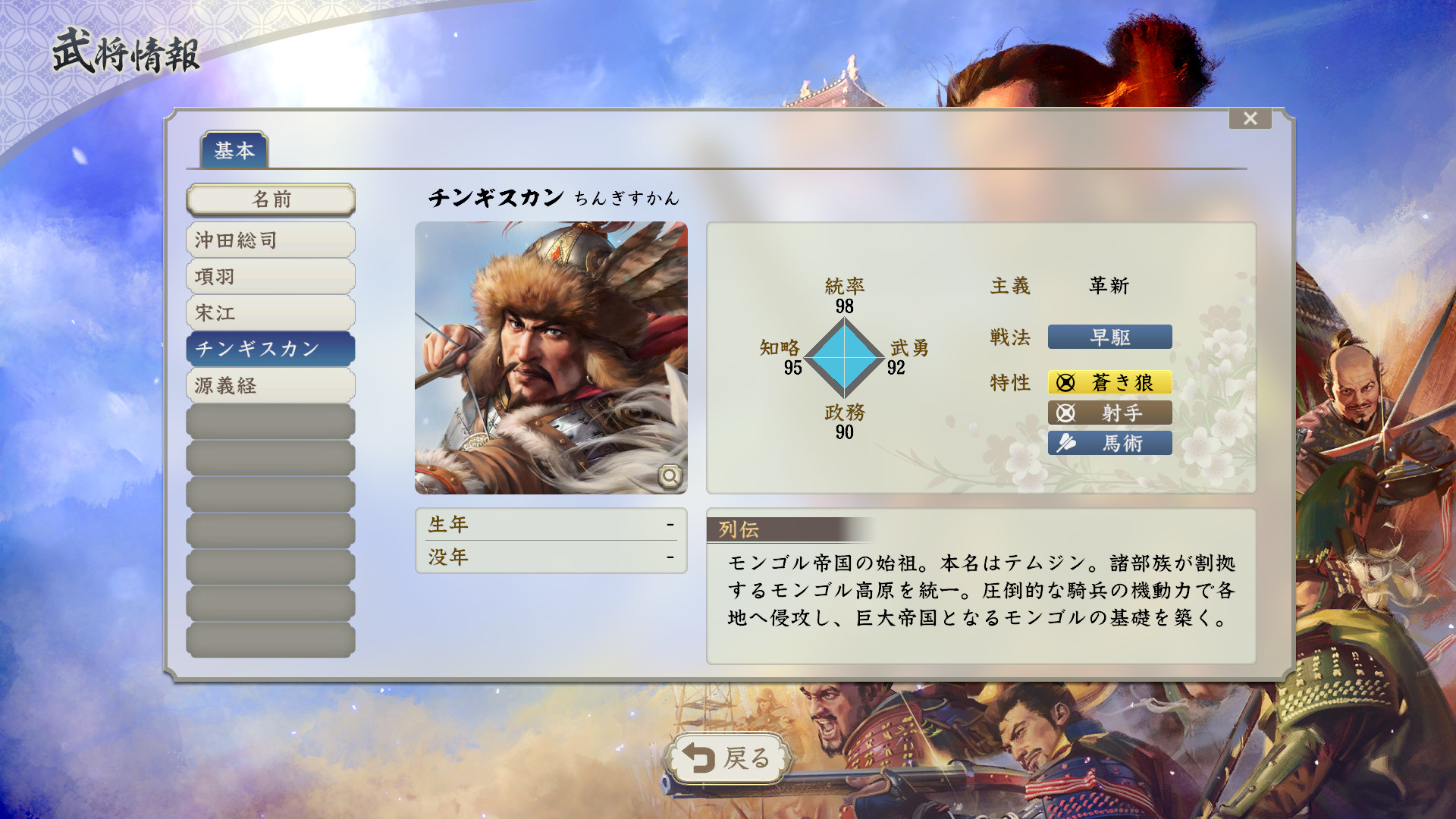Select the highlighted チンギスカン entry

click(x=271, y=349)
